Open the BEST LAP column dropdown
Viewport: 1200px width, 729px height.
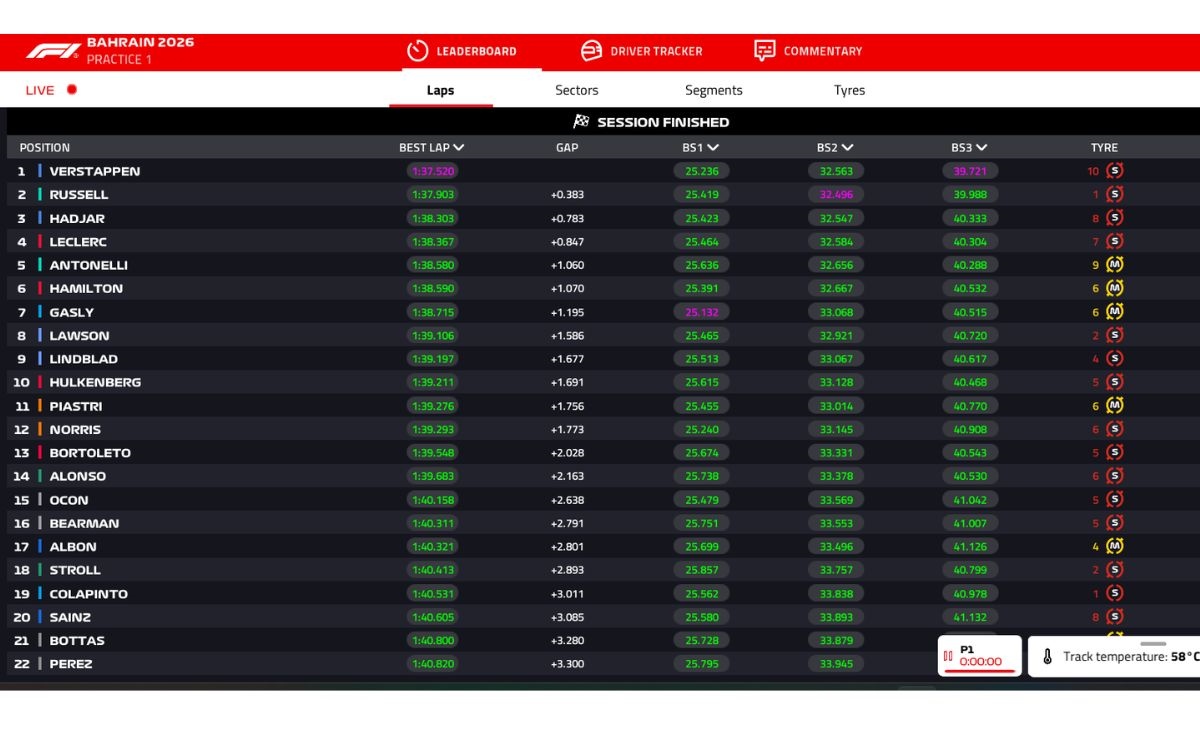[x=459, y=147]
